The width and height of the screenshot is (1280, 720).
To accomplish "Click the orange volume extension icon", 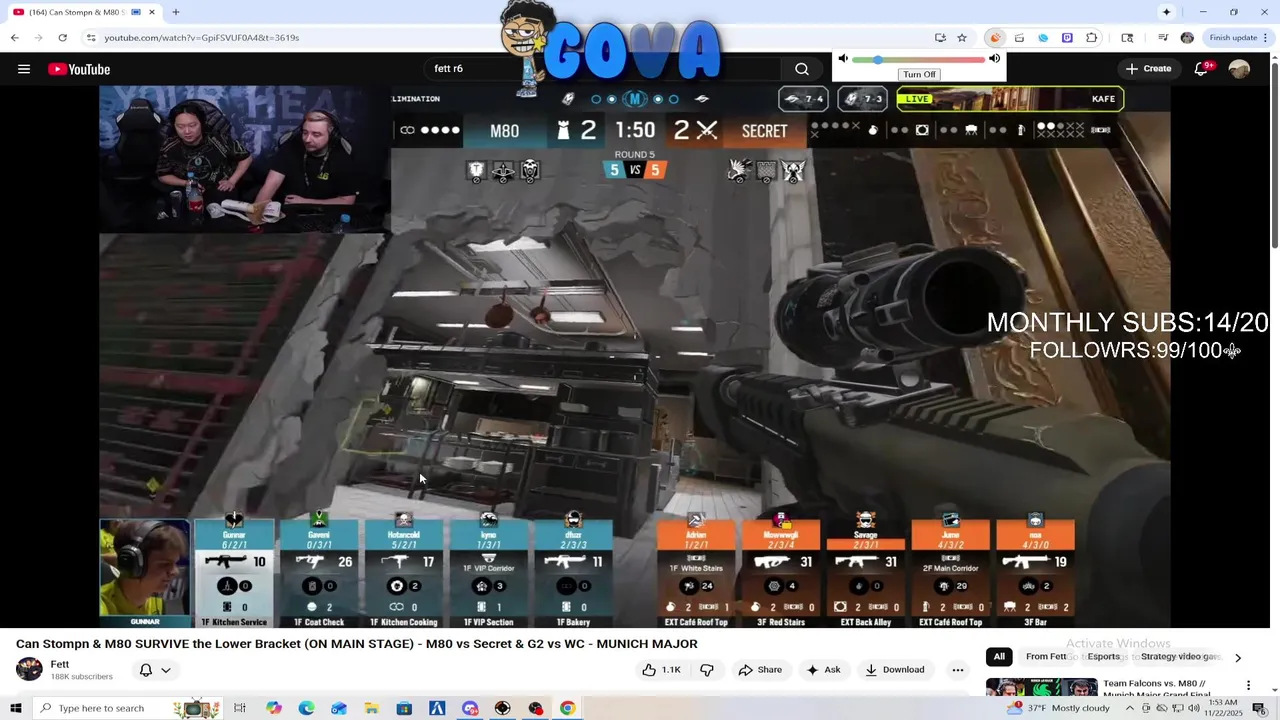I will (x=994, y=38).
